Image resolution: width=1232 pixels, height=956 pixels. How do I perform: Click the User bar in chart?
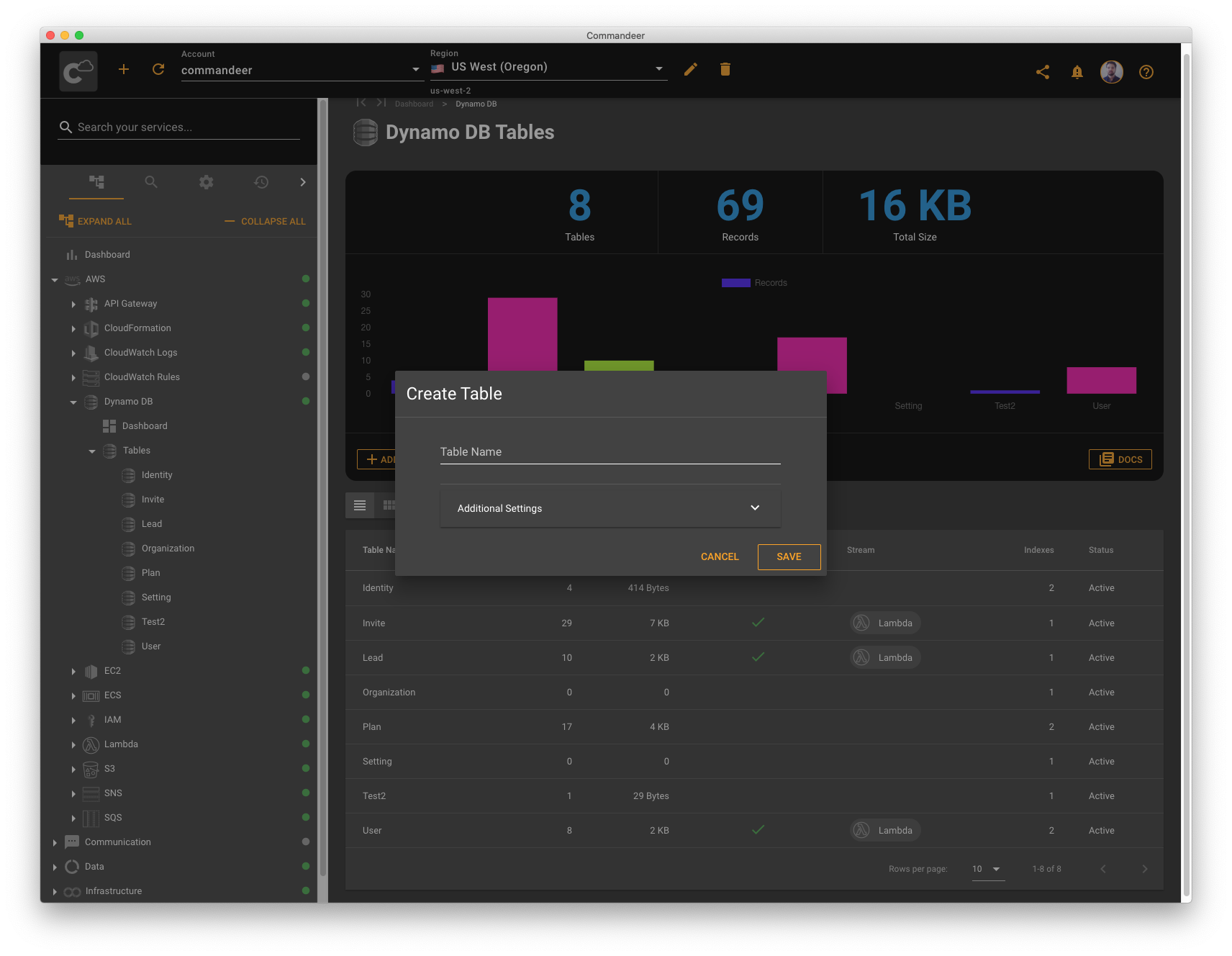pyautogui.click(x=1101, y=380)
